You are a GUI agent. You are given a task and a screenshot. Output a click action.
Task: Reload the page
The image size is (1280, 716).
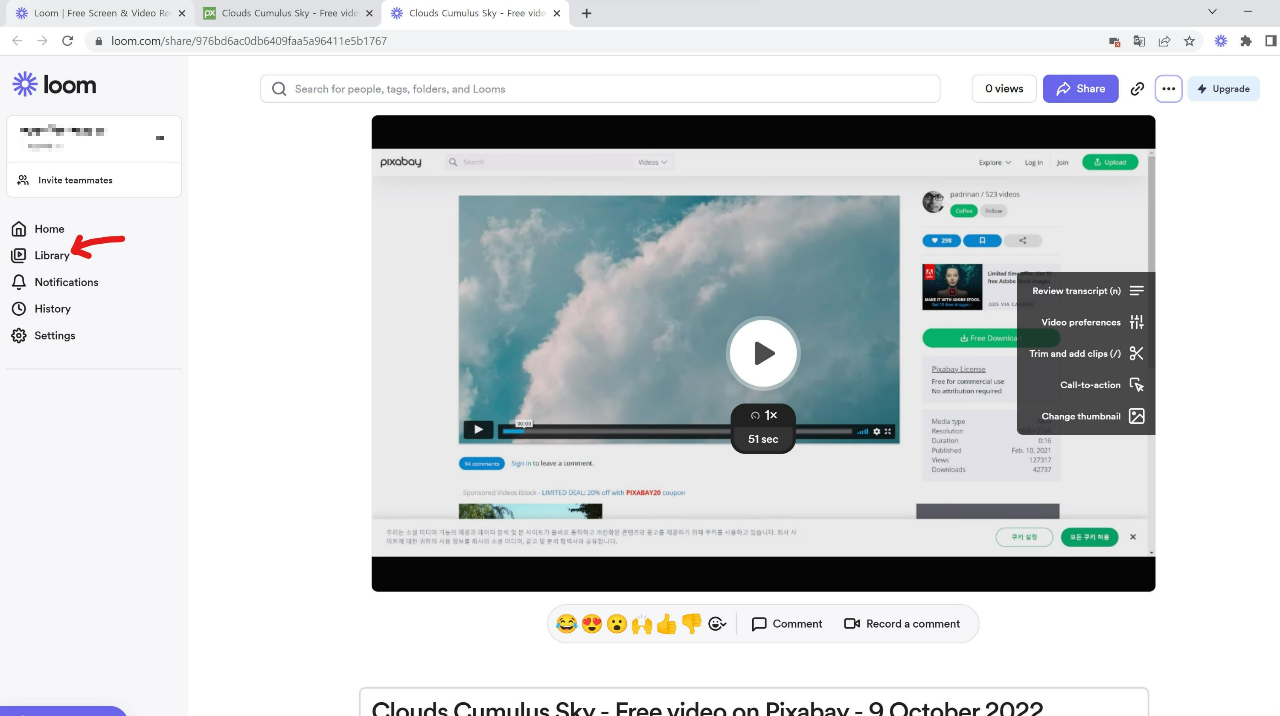pyautogui.click(x=67, y=41)
